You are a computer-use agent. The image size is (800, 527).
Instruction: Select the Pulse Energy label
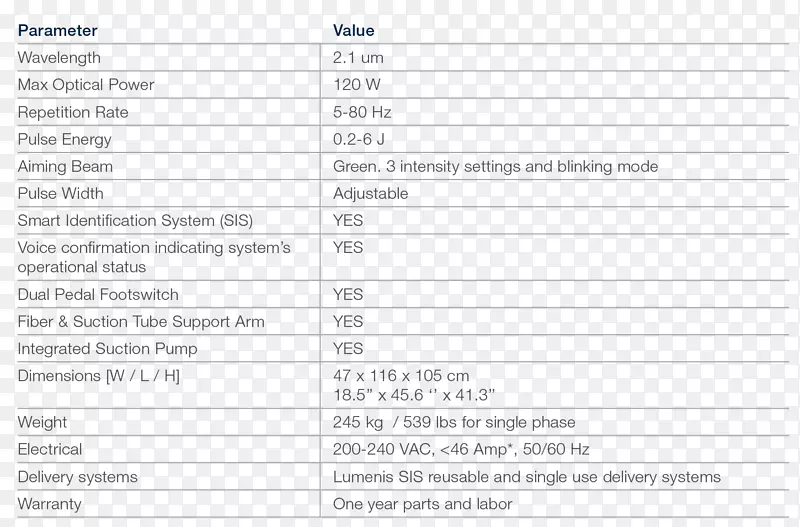65,139
